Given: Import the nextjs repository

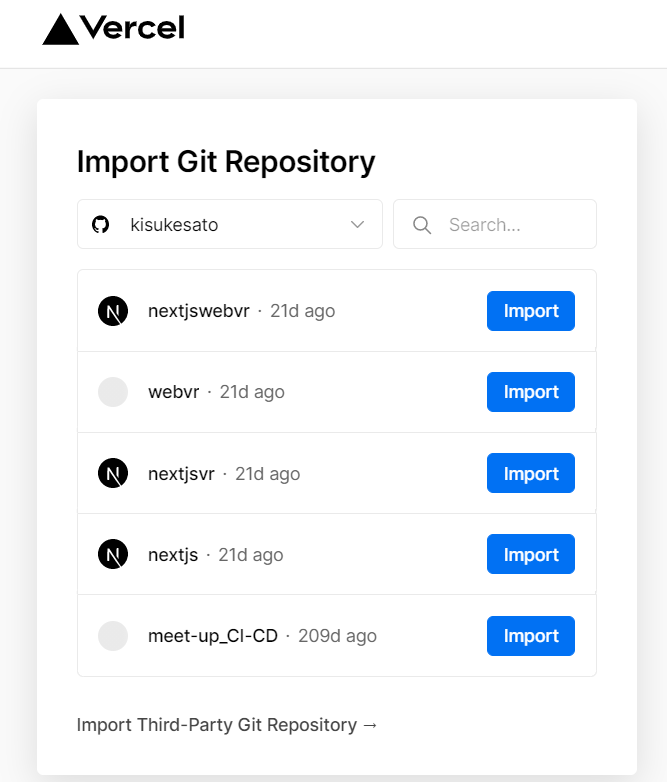Looking at the screenshot, I should (x=531, y=554).
